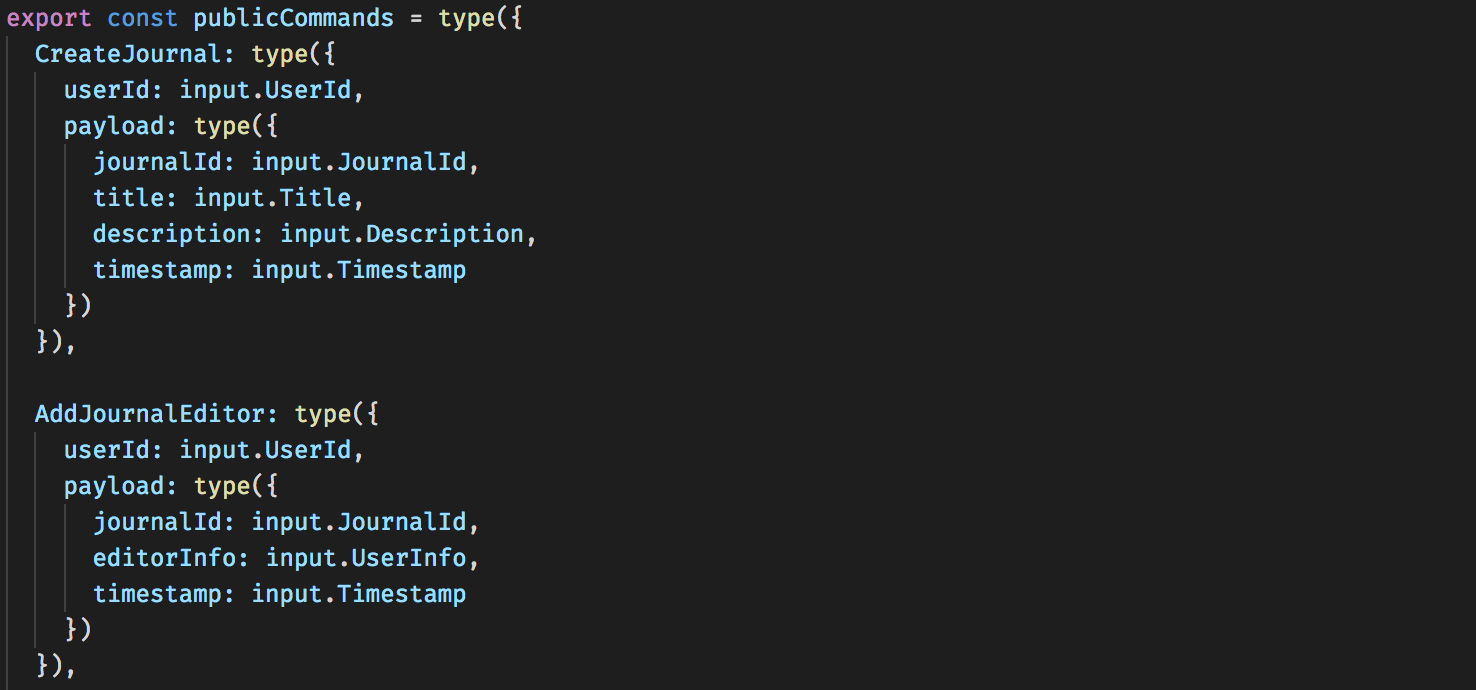This screenshot has width=1476, height=690.
Task: Click the Title type after input
Action: 315,198
